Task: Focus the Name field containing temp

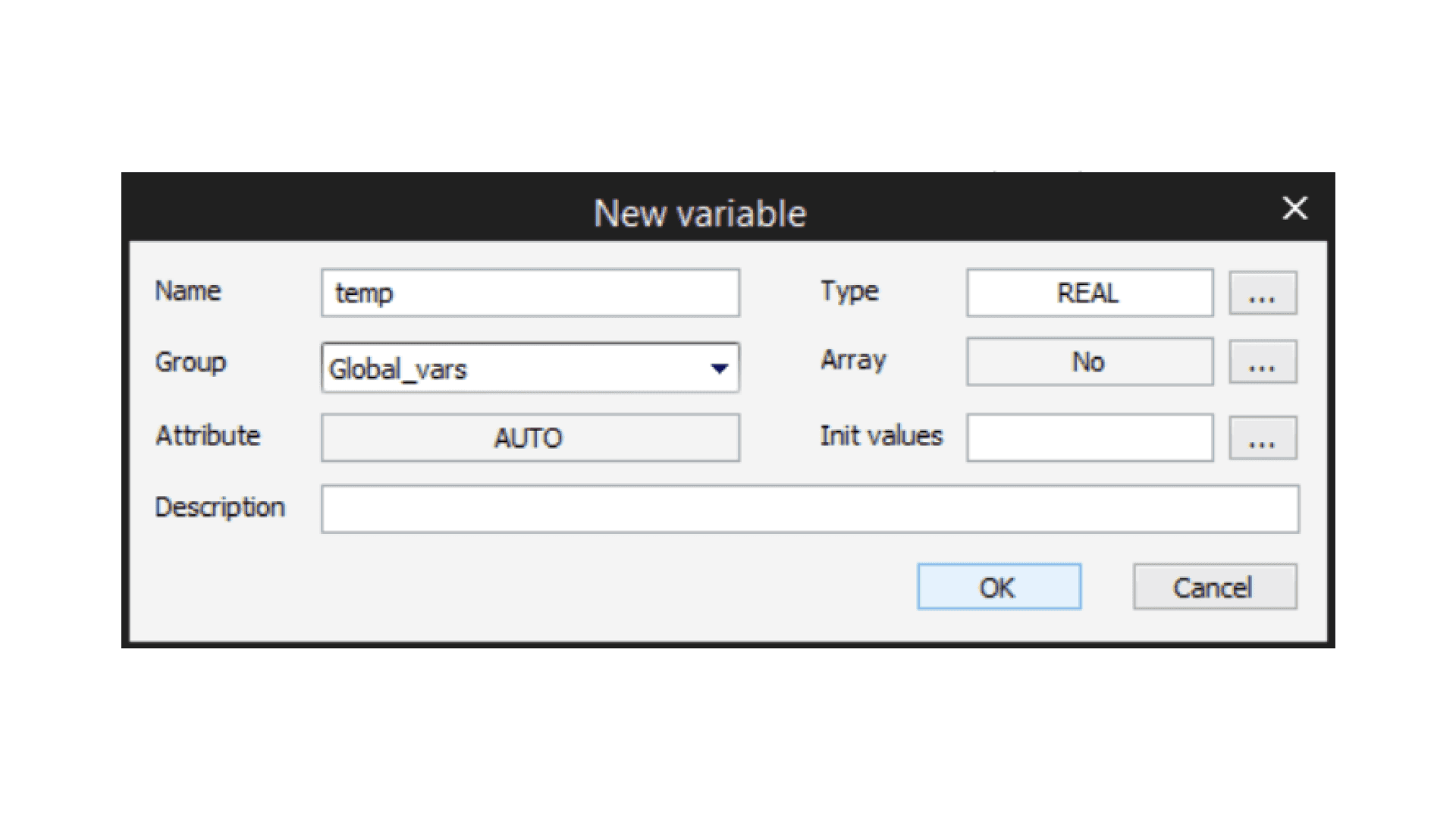Action: [529, 293]
